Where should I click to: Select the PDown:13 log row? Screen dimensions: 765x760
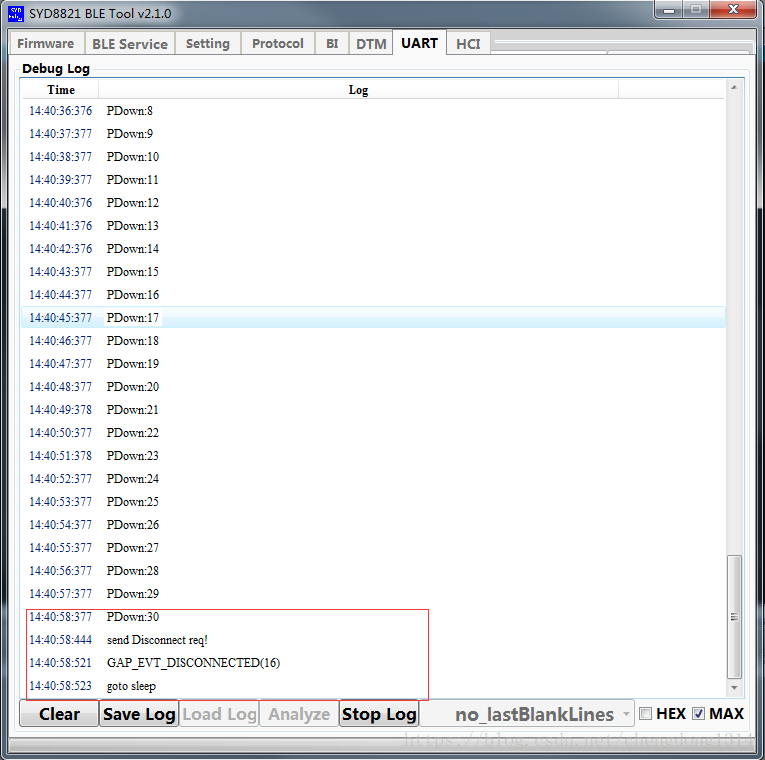[x=373, y=225]
